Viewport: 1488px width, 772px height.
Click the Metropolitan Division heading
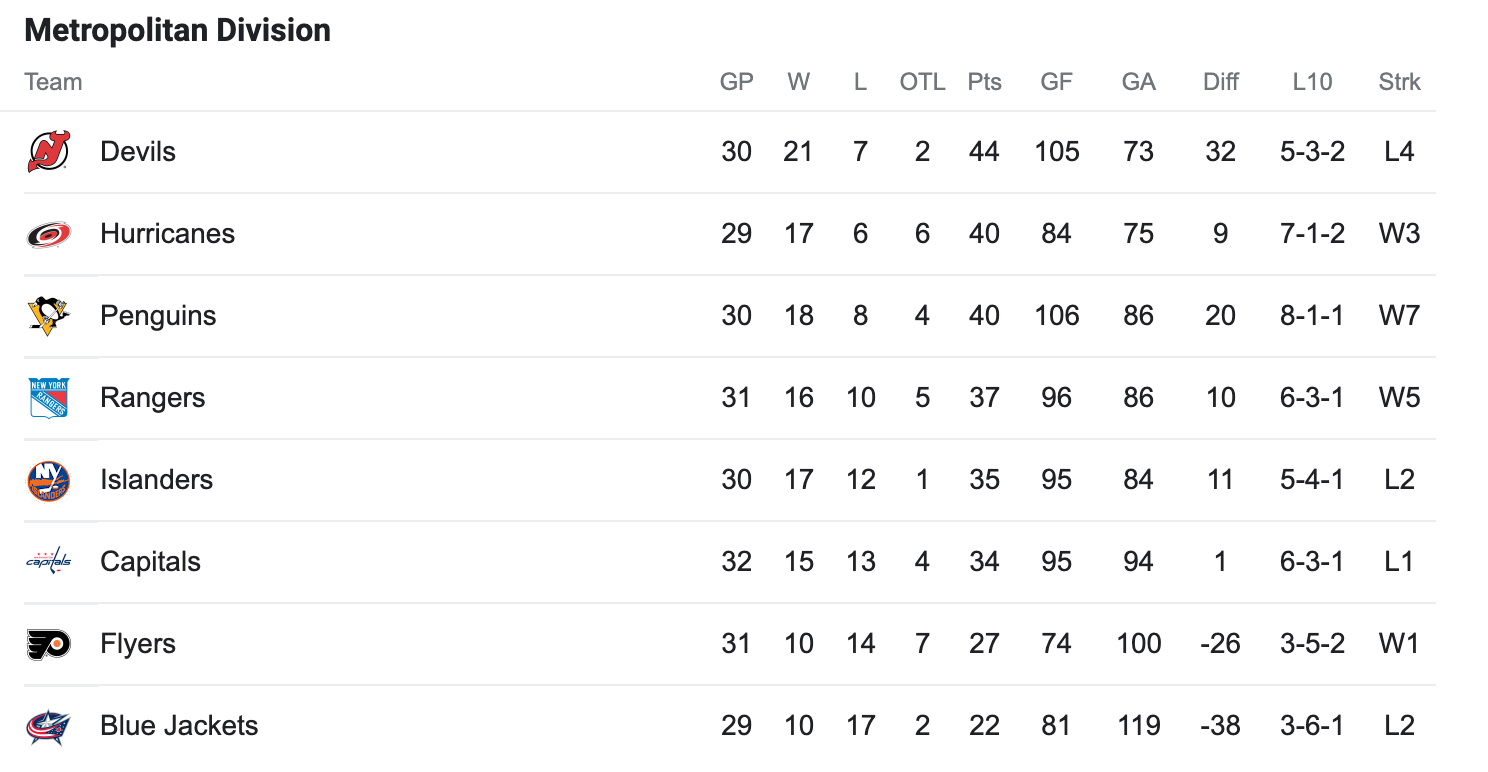click(177, 31)
